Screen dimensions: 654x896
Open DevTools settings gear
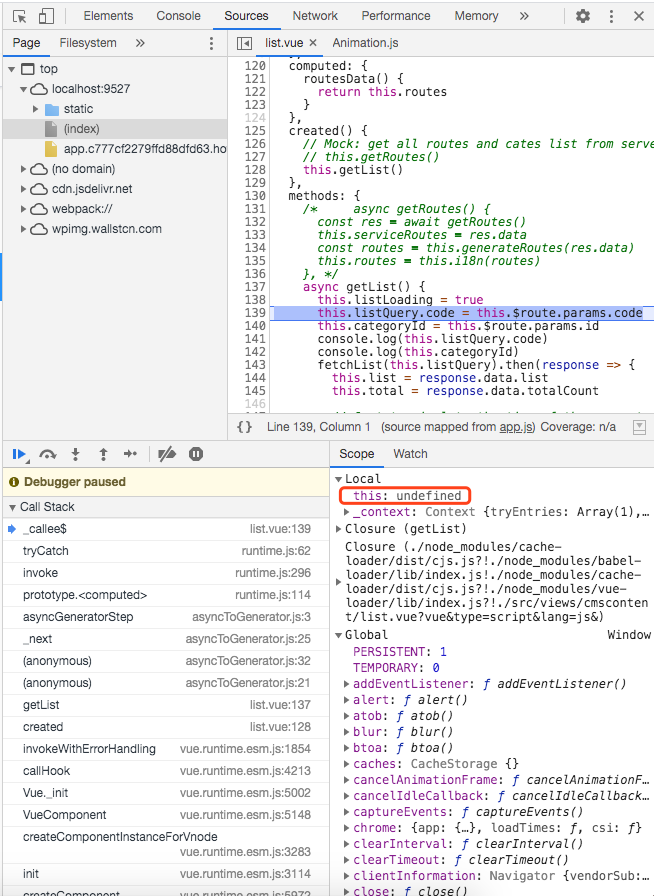(x=583, y=16)
